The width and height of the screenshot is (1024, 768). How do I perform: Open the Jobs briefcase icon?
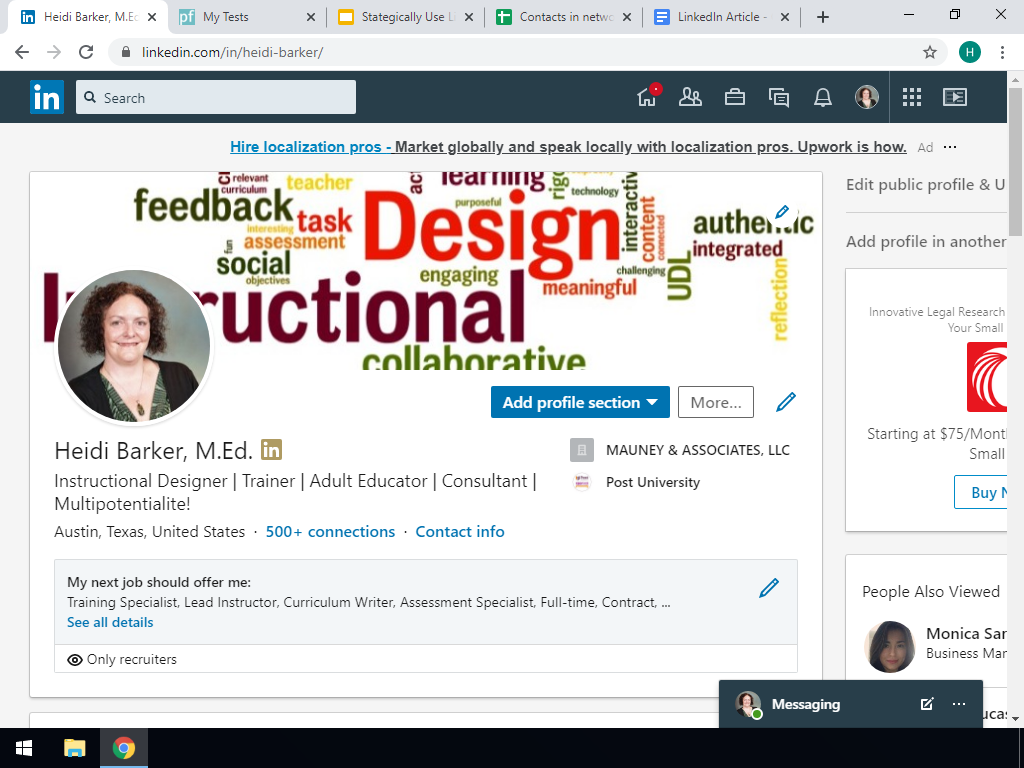(735, 97)
